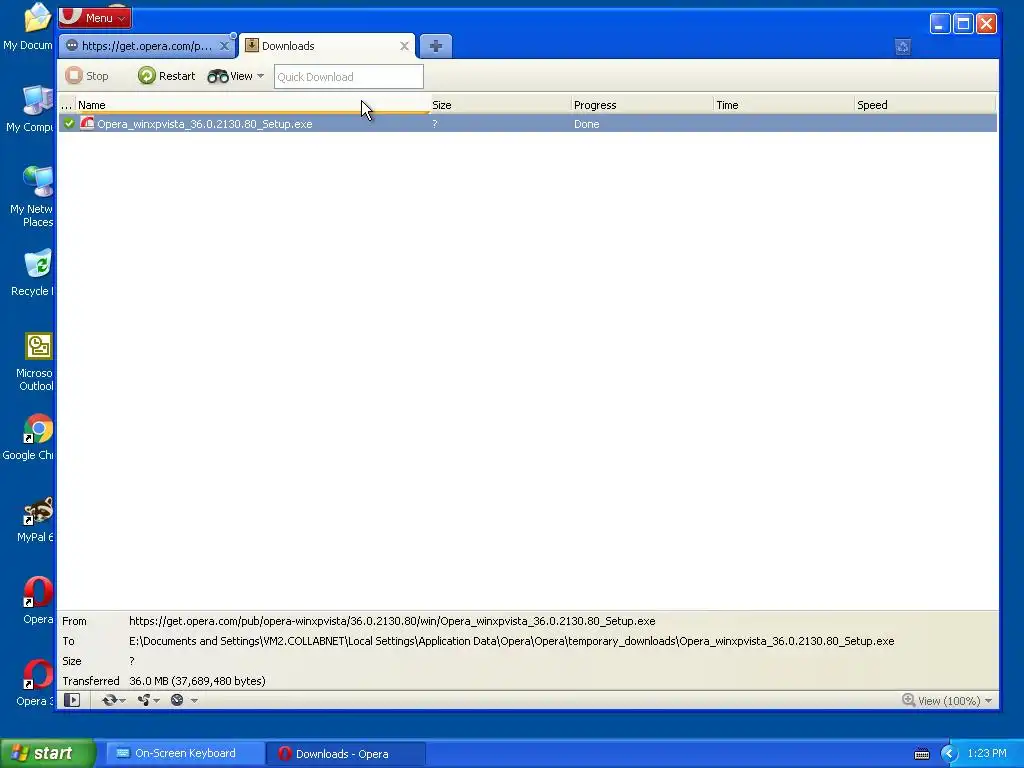Select the Microsoft Outlook desktop icon
Viewport: 1024px width, 768px height.
(x=35, y=361)
